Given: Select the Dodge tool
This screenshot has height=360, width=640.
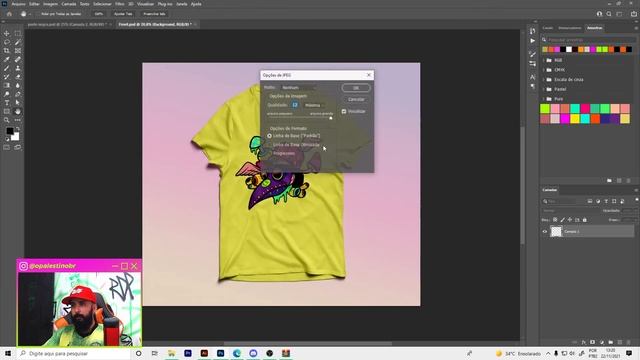Looking at the screenshot, I should pos(7,94).
